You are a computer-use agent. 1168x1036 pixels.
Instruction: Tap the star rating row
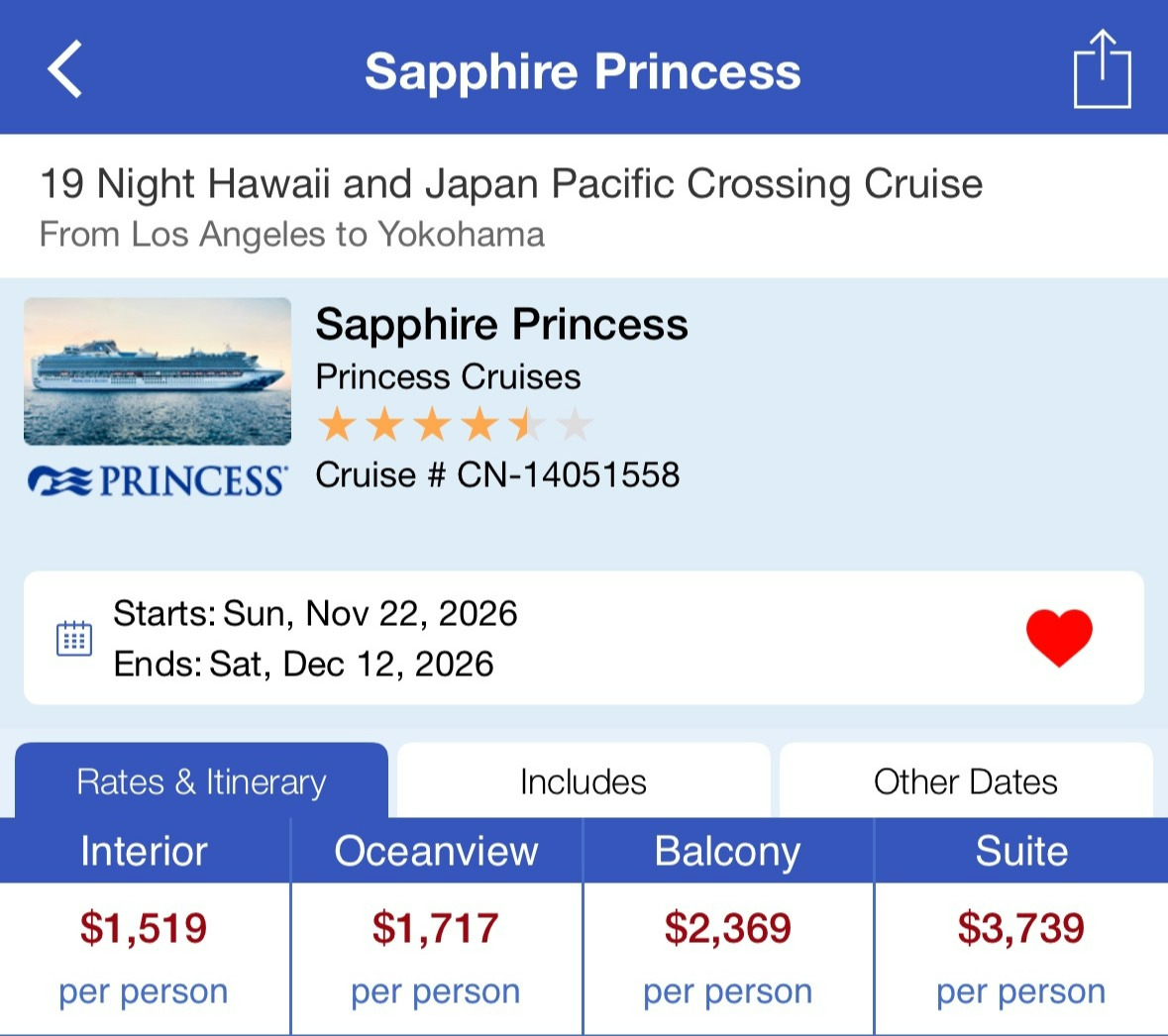(x=454, y=426)
